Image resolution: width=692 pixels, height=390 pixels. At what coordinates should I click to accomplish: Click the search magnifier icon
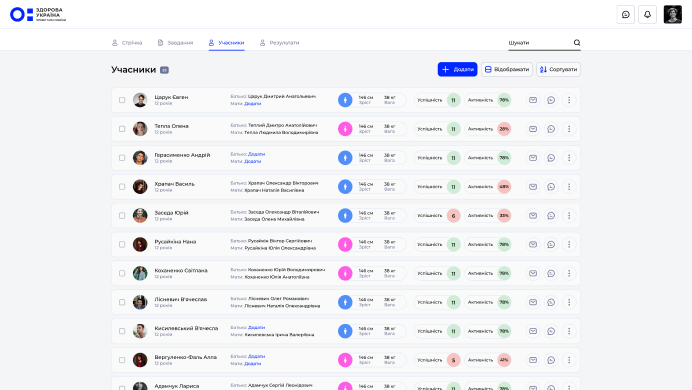click(x=577, y=42)
